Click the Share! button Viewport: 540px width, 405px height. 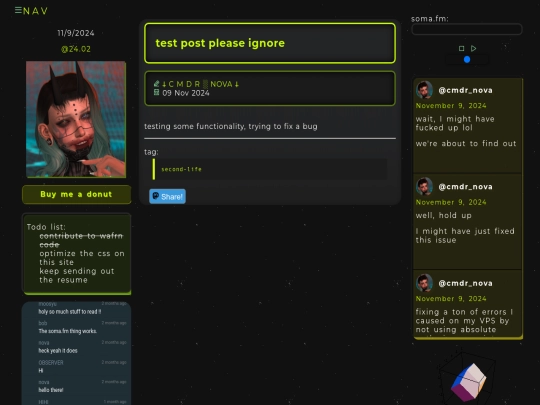(167, 196)
